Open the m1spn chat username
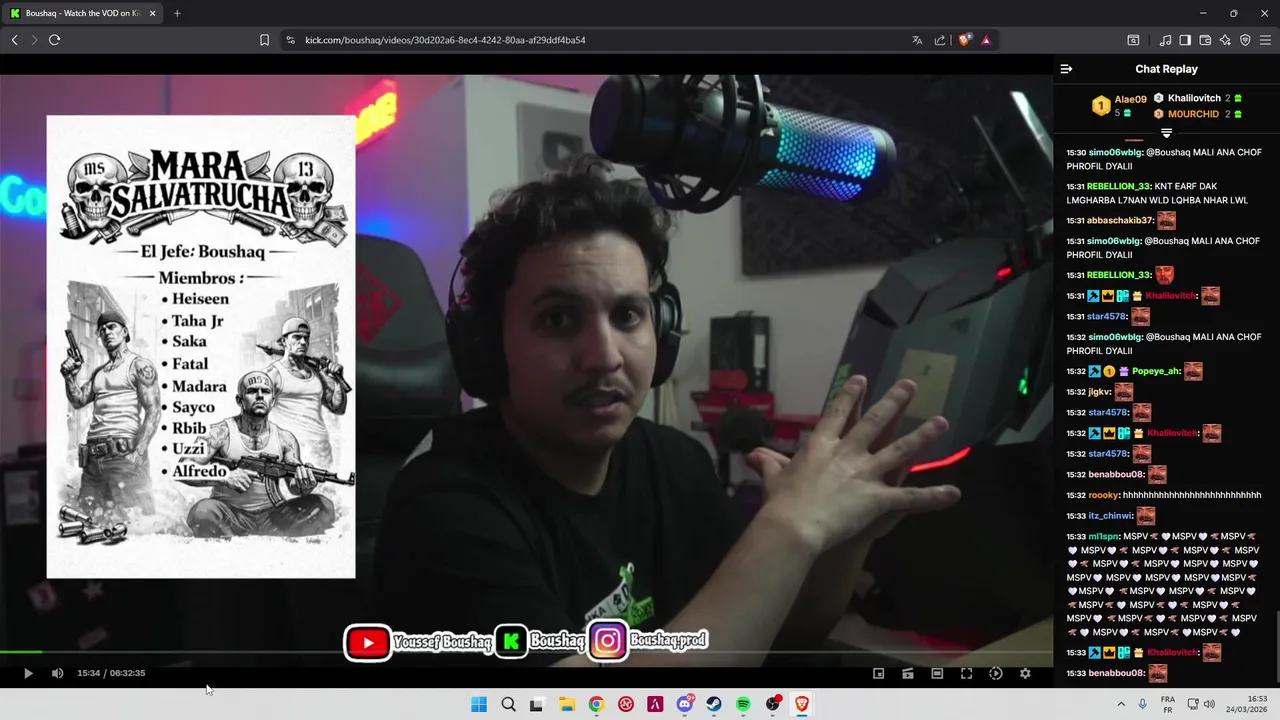 1103,537
